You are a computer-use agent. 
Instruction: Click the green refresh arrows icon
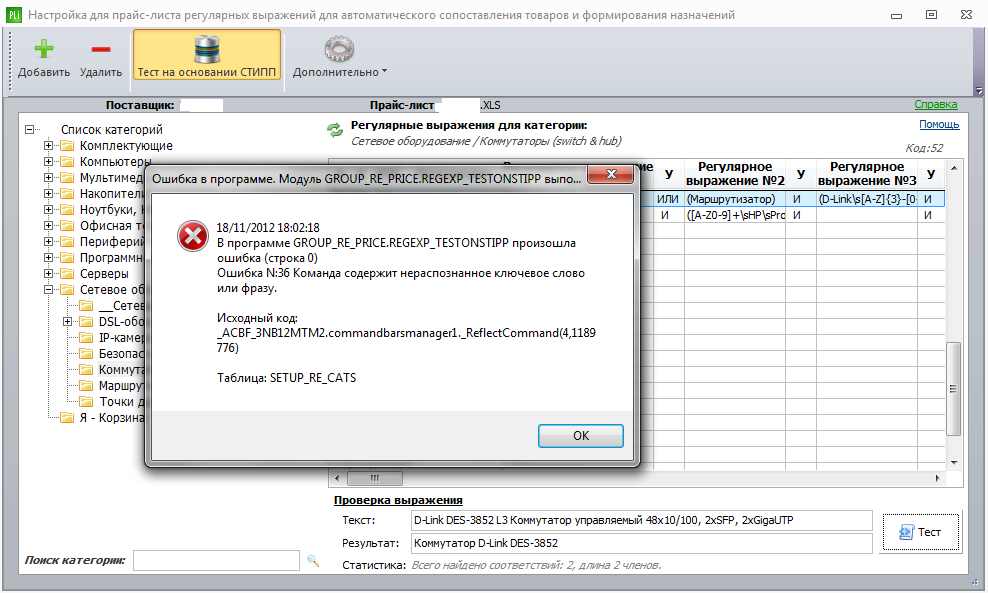coord(335,130)
